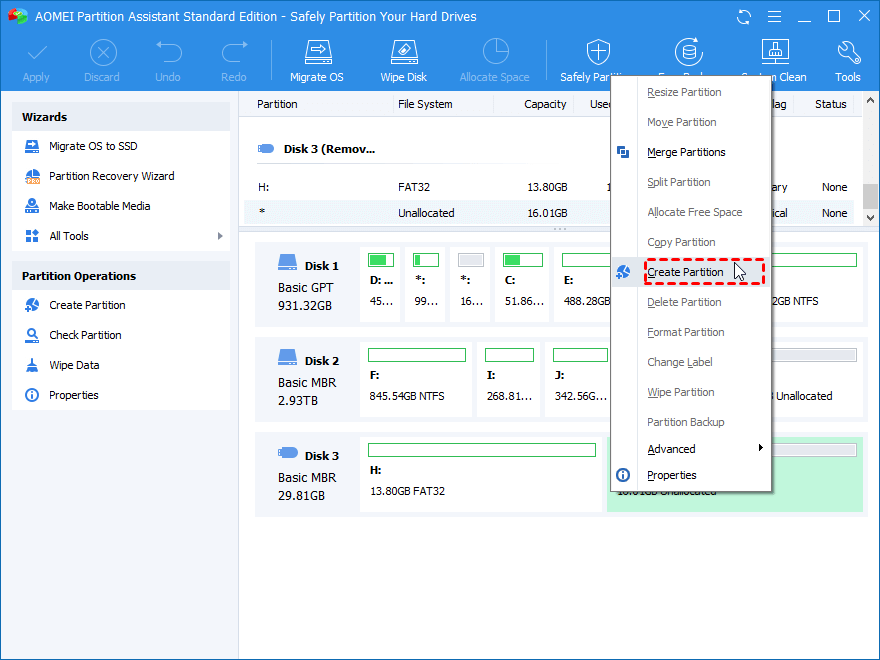Select Disk 1 partition C: block
This screenshot has width=880, height=660.
(x=523, y=285)
